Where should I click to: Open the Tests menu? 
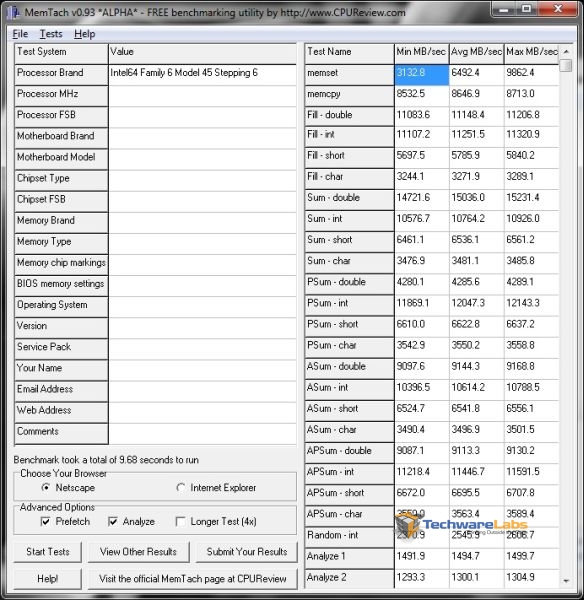coord(51,34)
